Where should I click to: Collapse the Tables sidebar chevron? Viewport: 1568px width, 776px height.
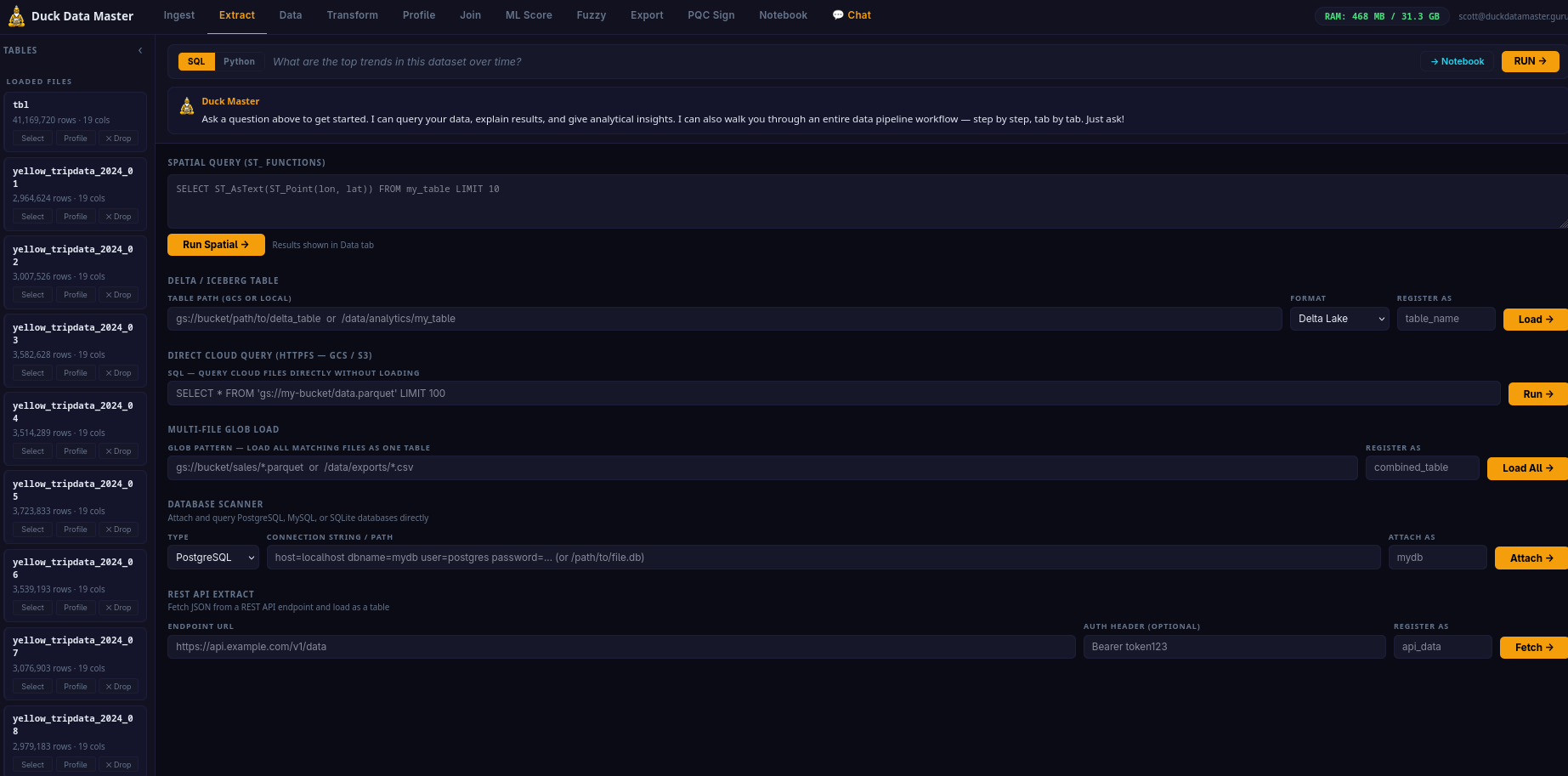[140, 51]
